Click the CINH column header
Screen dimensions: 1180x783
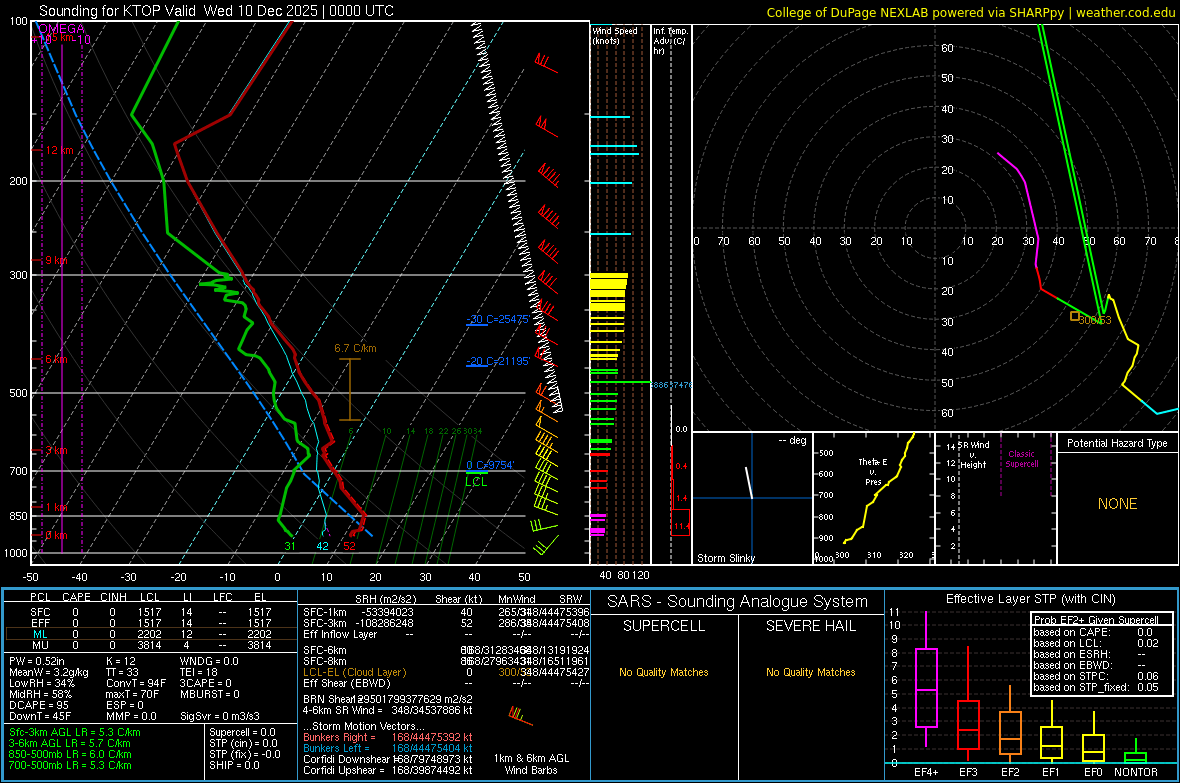click(x=113, y=597)
